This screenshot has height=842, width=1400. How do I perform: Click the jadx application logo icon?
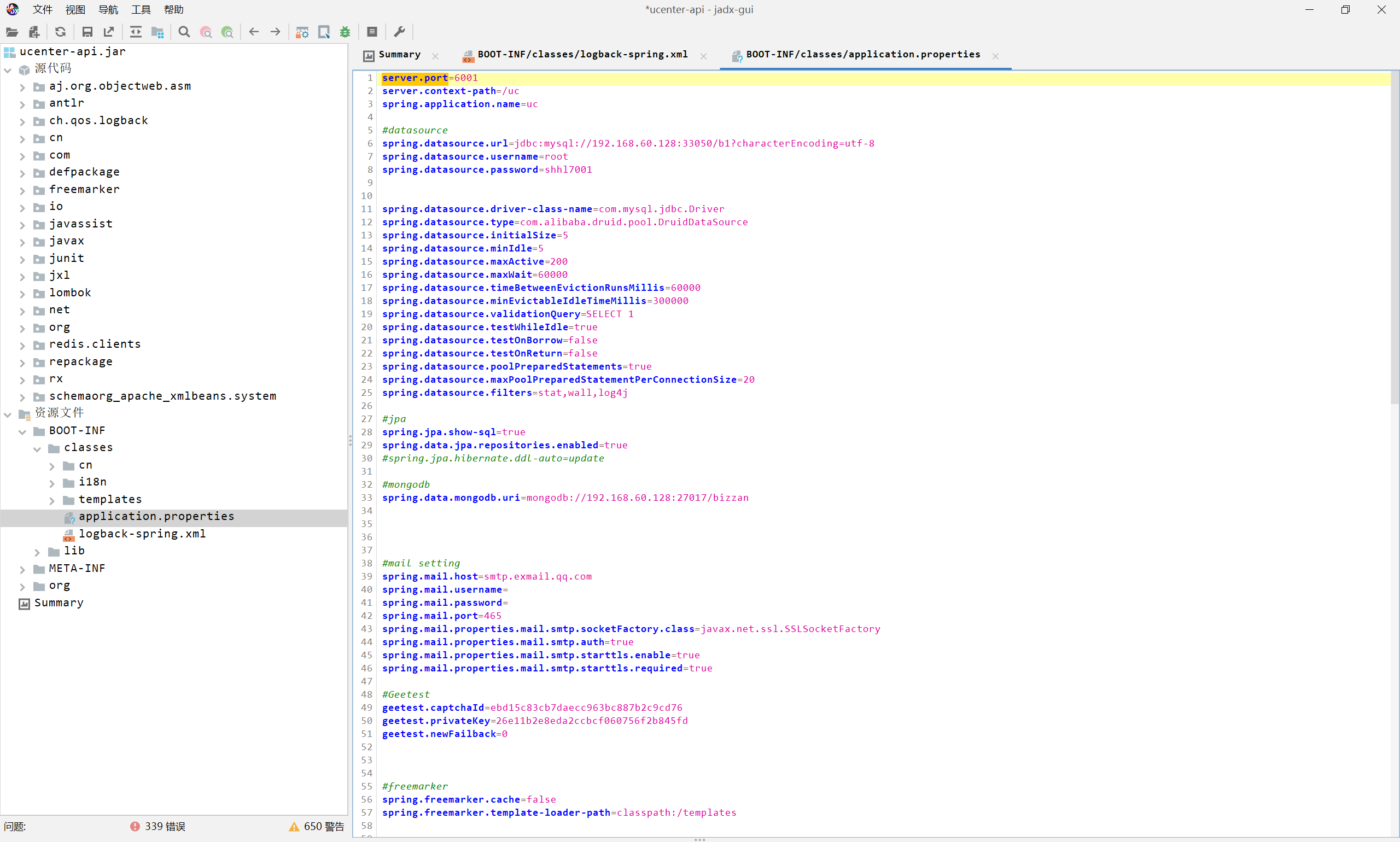click(13, 9)
